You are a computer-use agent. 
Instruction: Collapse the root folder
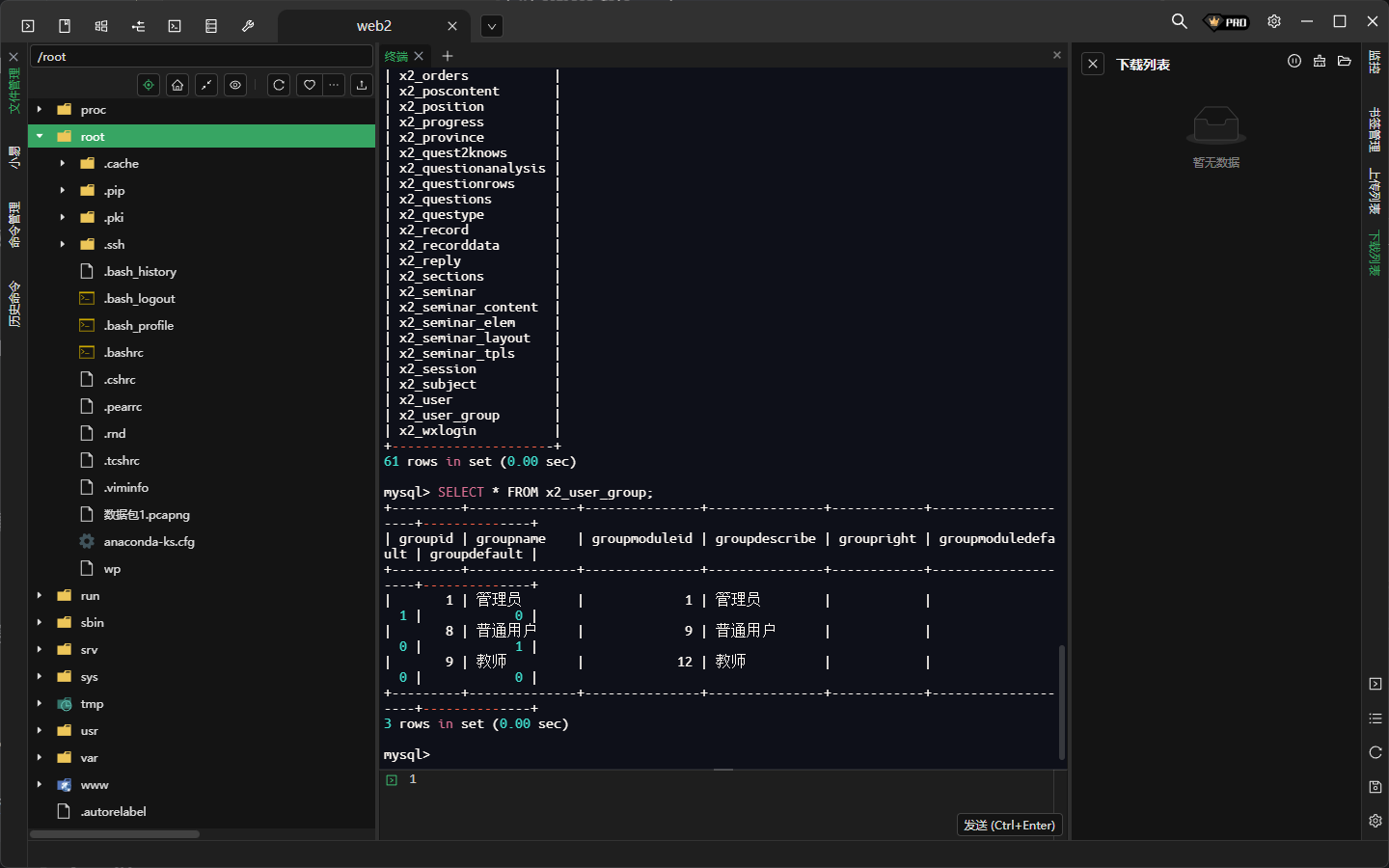(x=40, y=137)
